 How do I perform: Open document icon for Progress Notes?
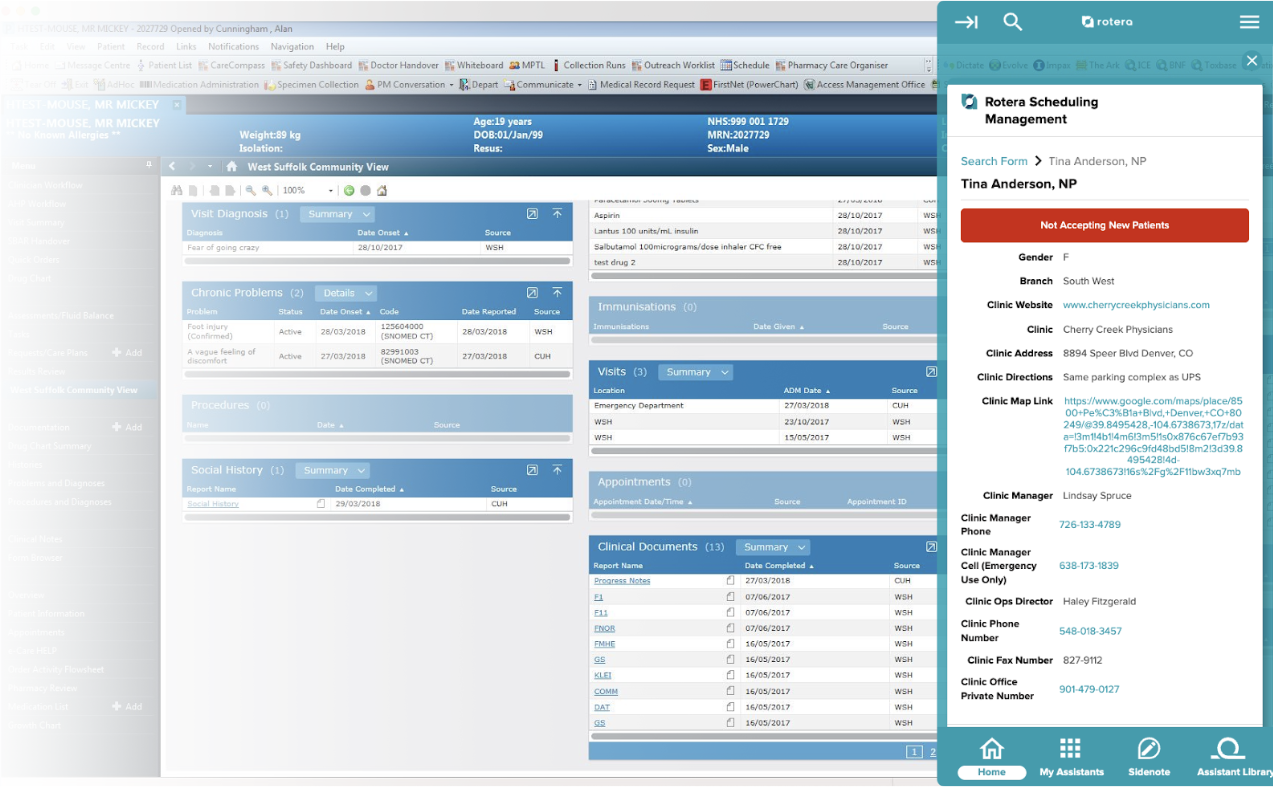[730, 580]
